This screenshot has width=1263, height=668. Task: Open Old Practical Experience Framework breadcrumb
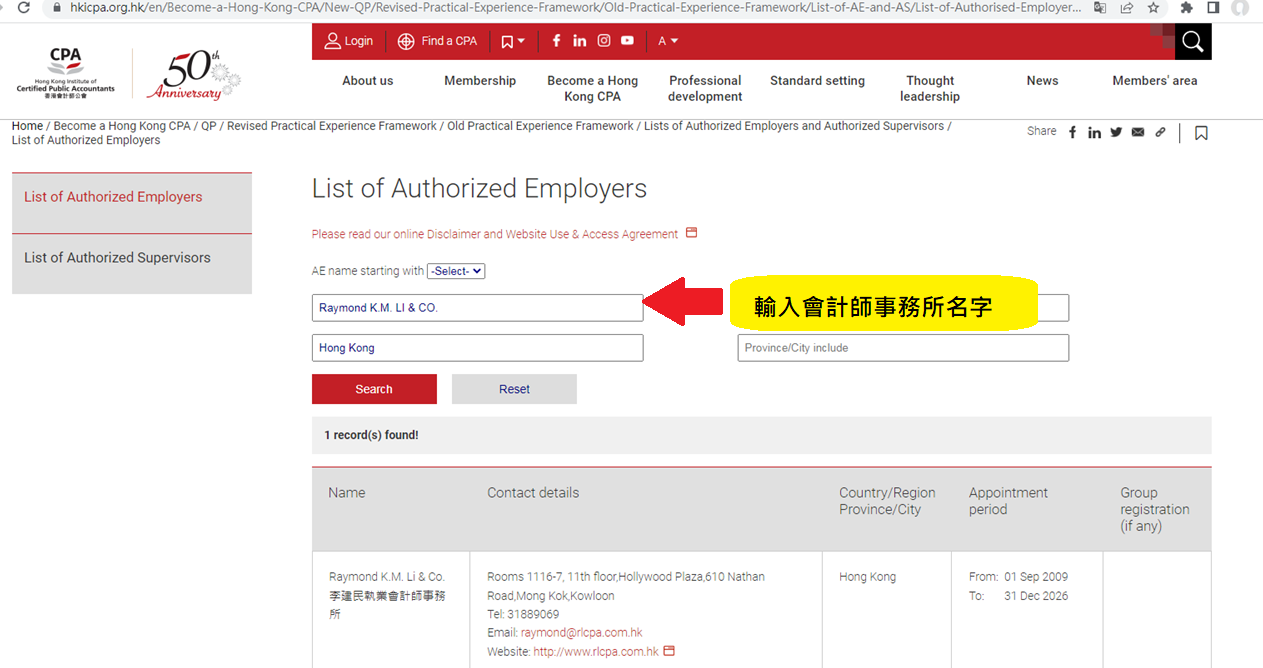[x=540, y=126]
